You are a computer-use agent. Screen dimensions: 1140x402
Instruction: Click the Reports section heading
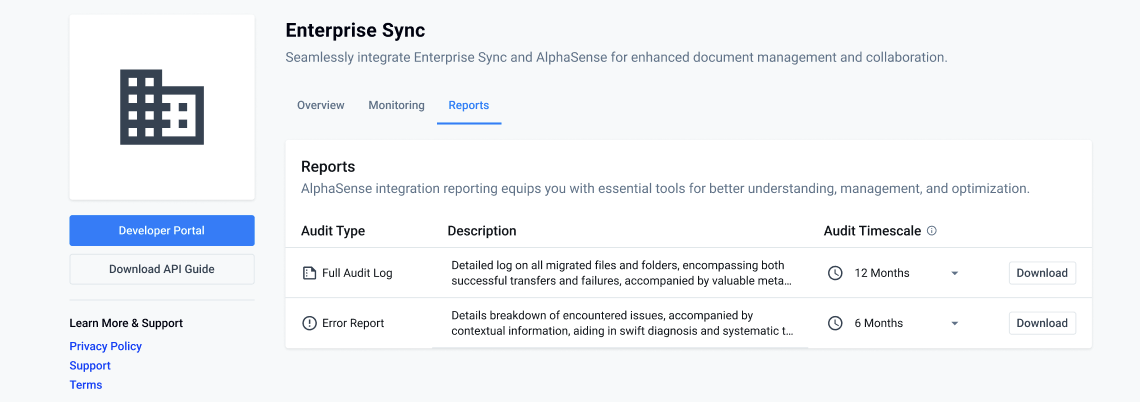click(x=328, y=167)
